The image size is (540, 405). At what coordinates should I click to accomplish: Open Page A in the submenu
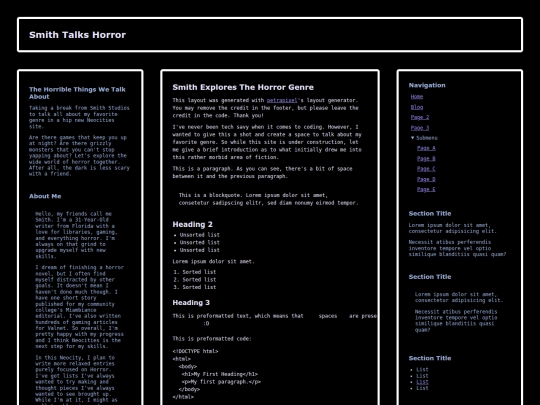[426, 148]
